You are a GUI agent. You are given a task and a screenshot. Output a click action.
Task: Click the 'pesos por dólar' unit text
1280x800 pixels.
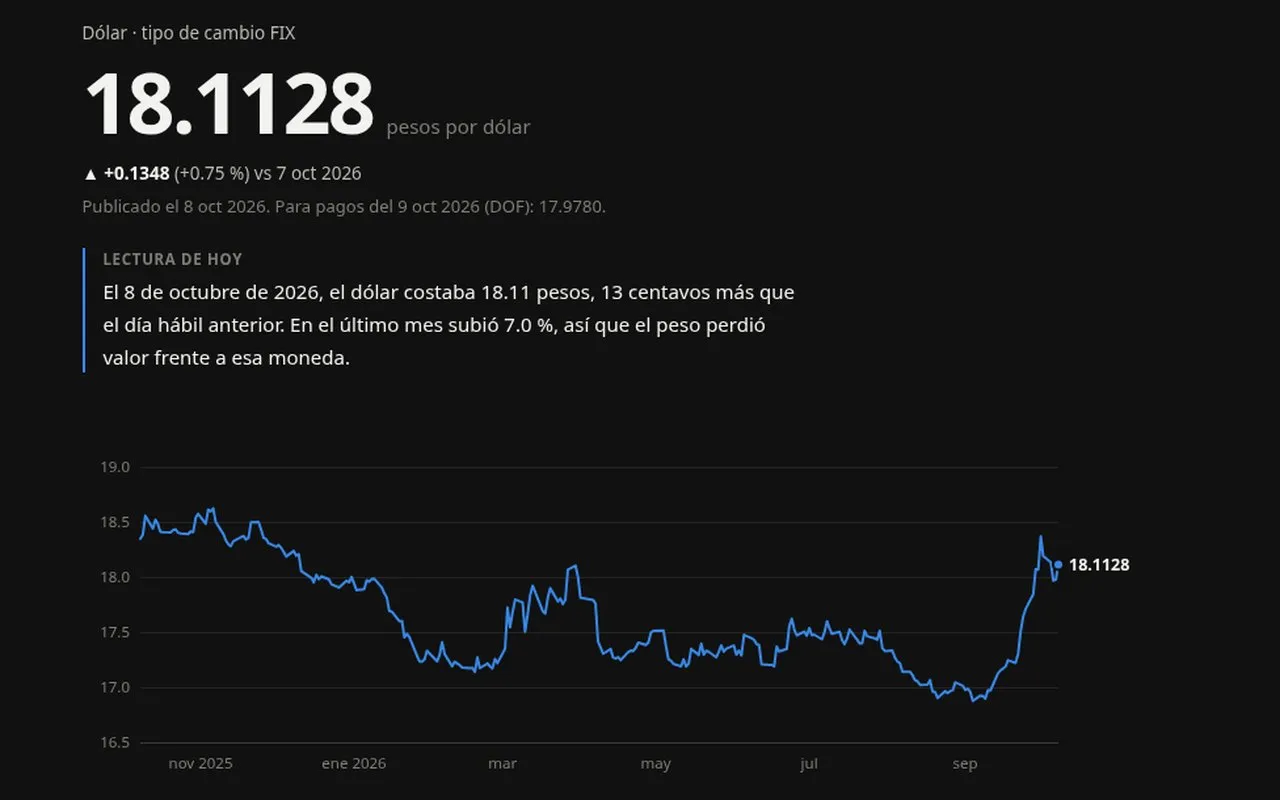[x=458, y=127]
